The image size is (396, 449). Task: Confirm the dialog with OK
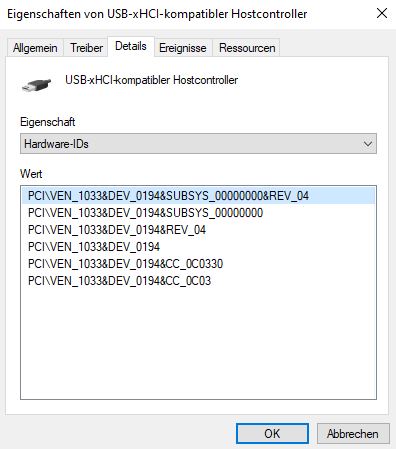coord(272,434)
